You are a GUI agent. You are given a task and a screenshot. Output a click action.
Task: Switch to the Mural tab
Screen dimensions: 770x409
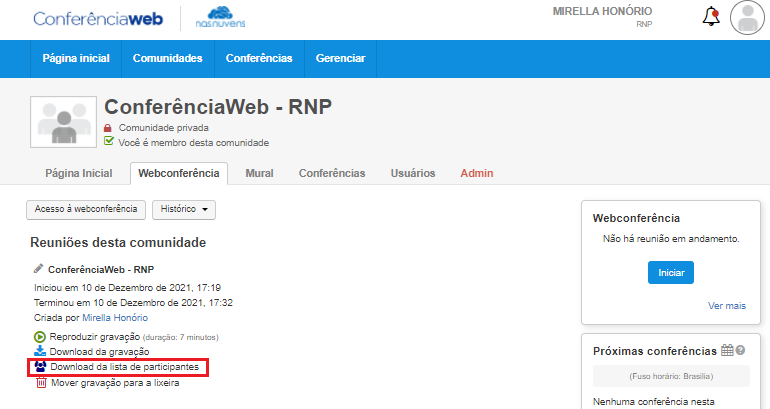259,173
